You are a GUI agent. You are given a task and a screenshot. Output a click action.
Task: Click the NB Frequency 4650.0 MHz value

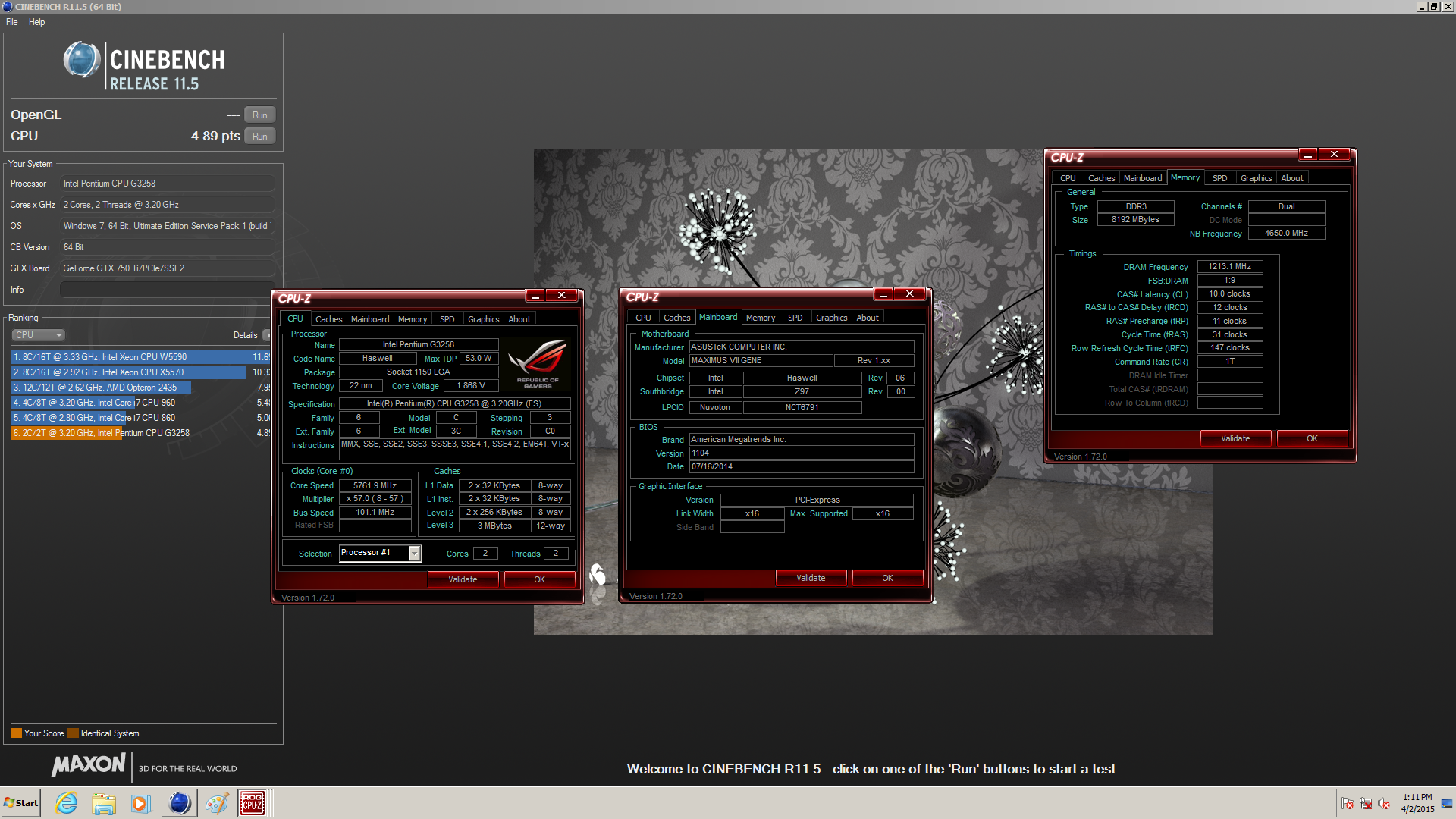tap(1286, 233)
